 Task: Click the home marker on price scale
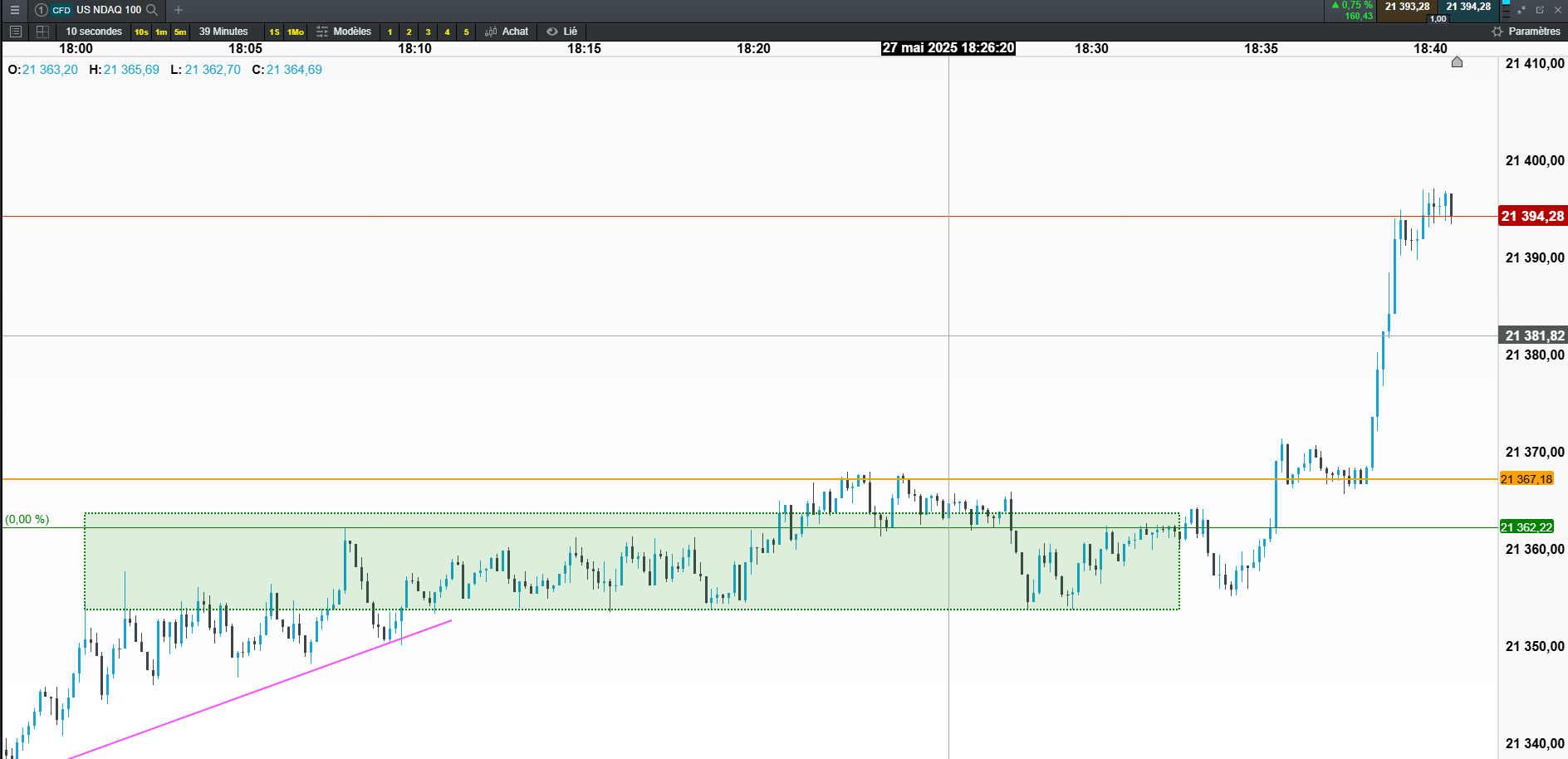pos(1457,62)
